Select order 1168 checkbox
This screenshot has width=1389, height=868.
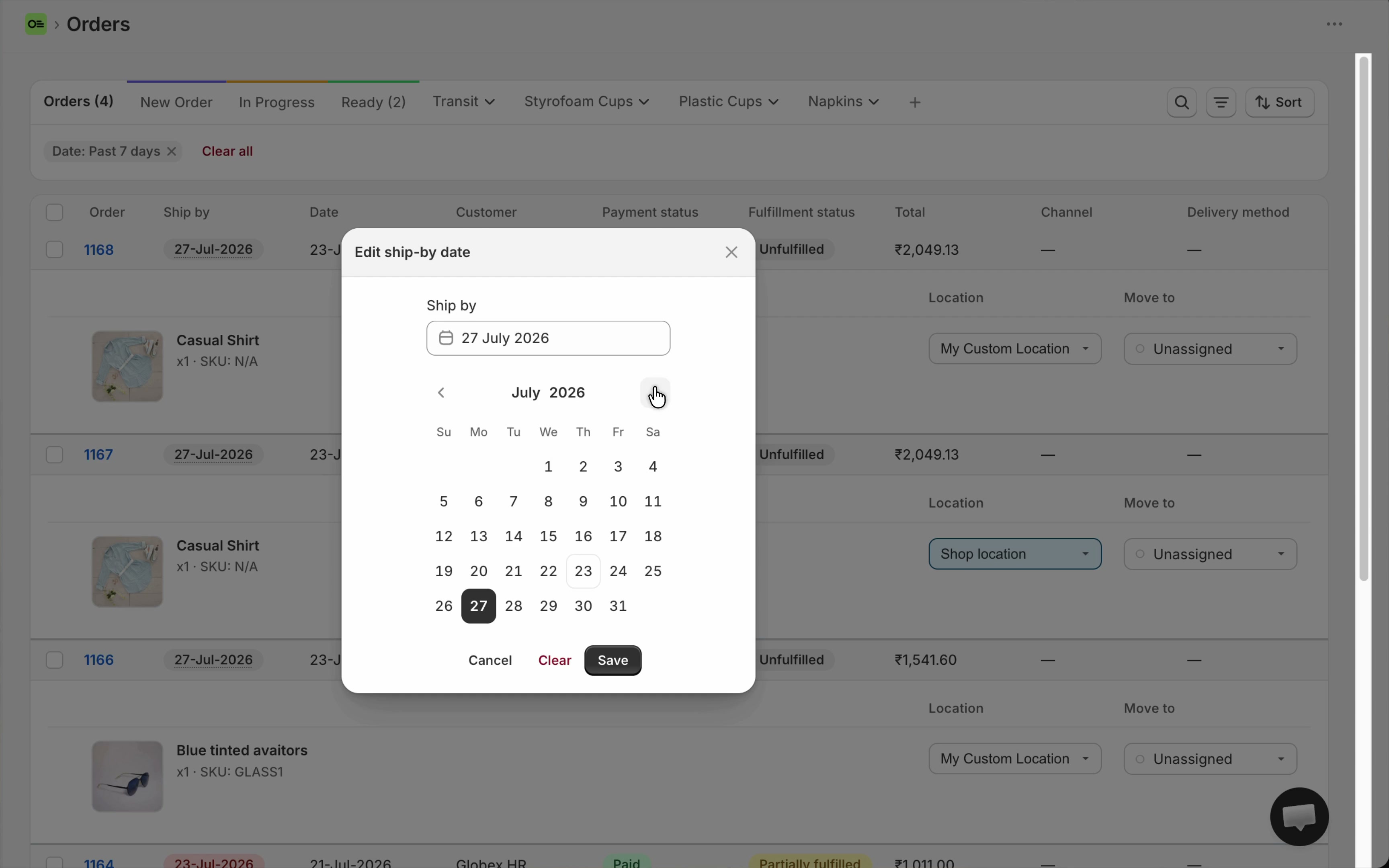[55, 250]
